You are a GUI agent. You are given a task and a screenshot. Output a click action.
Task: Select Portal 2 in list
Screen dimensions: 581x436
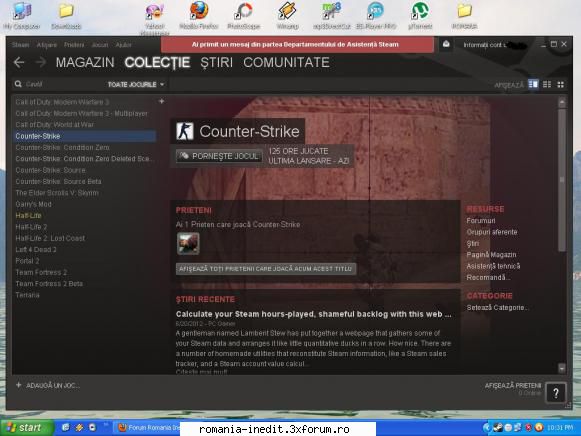click(27, 261)
